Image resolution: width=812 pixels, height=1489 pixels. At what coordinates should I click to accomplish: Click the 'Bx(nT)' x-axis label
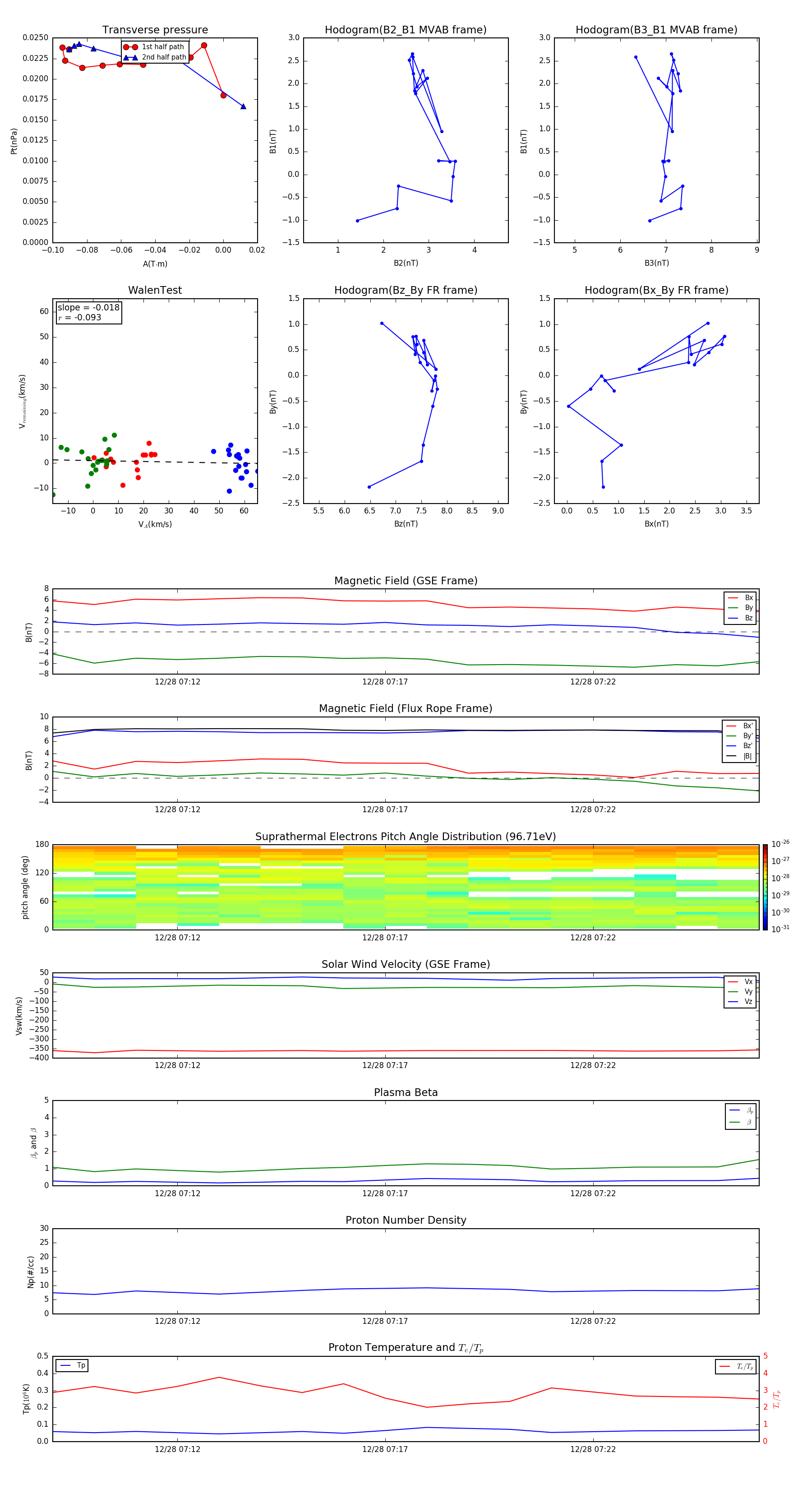click(x=656, y=524)
